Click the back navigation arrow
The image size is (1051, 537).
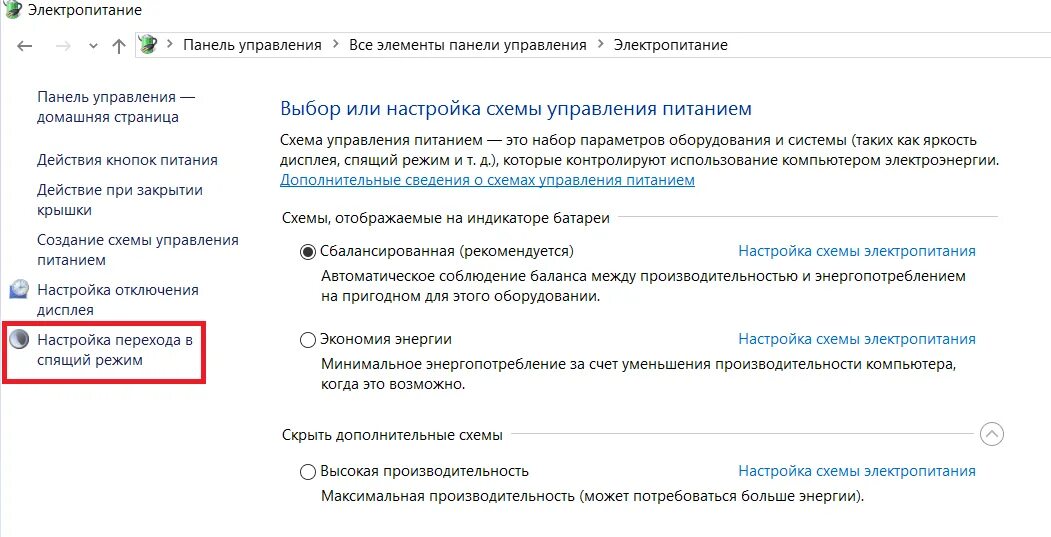point(26,45)
